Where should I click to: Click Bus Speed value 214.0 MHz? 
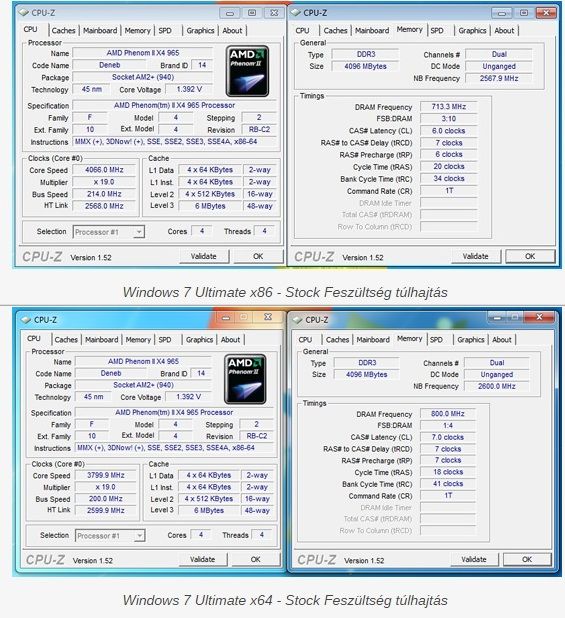pyautogui.click(x=104, y=194)
